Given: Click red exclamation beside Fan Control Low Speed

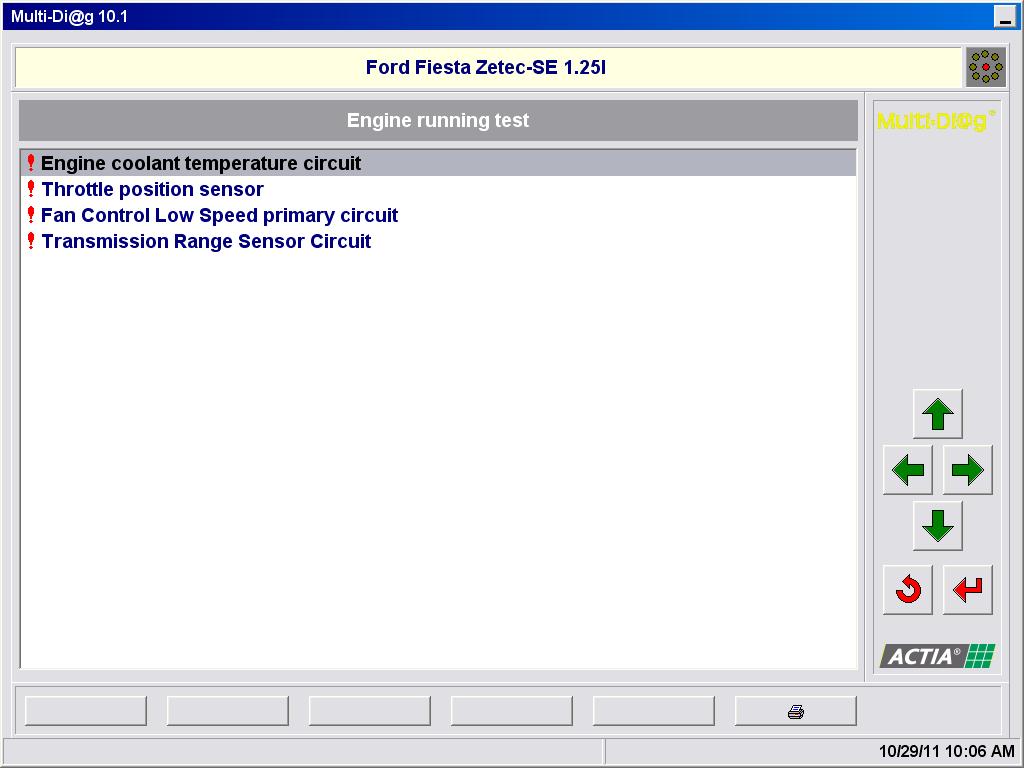Looking at the screenshot, I should (31, 215).
